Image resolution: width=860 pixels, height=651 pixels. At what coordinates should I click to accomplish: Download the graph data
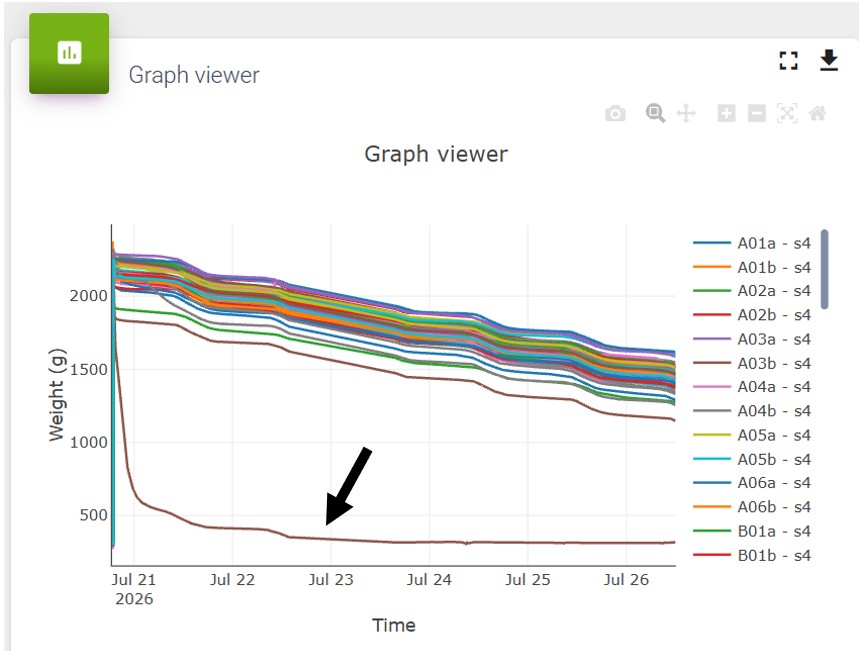pos(829,60)
